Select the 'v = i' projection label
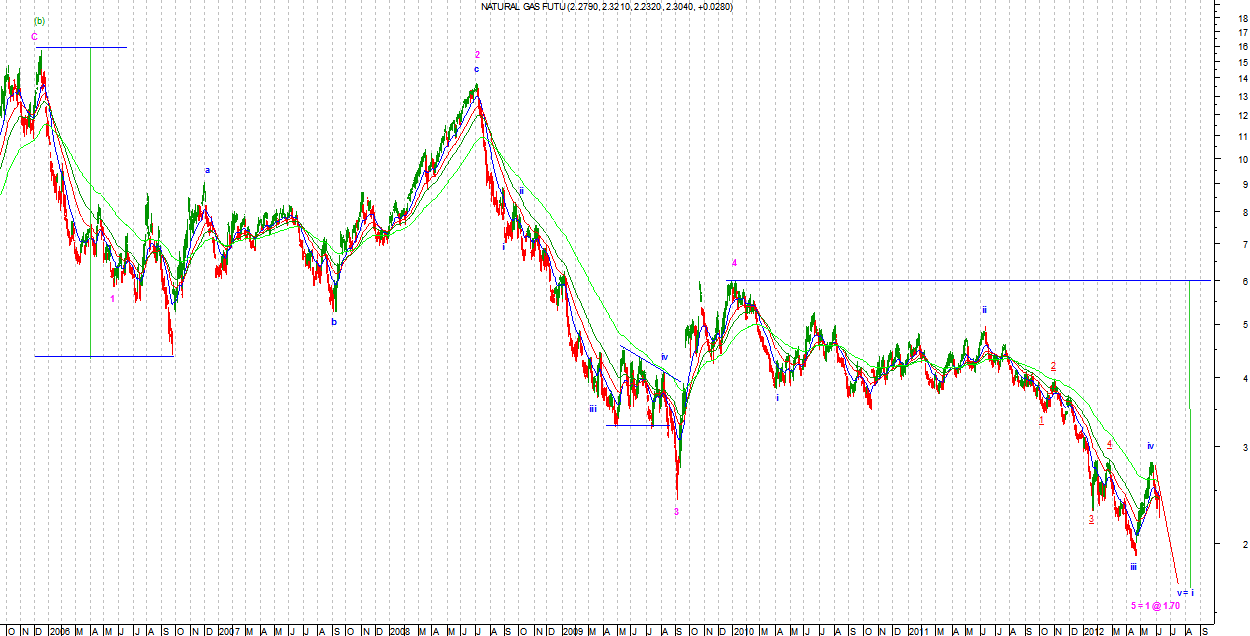The image size is (1250, 636). [1185, 592]
